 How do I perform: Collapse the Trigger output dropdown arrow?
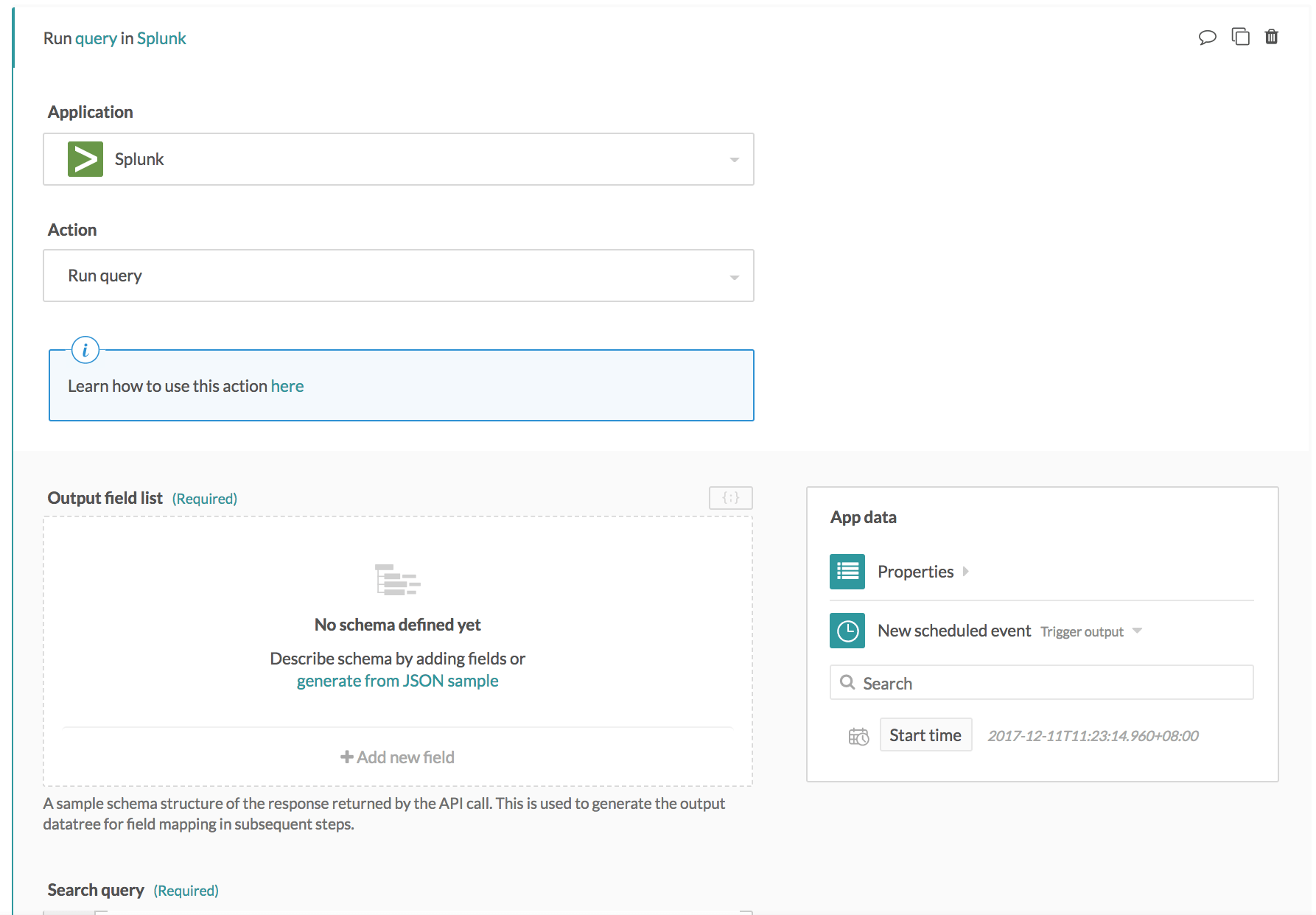(x=1137, y=631)
